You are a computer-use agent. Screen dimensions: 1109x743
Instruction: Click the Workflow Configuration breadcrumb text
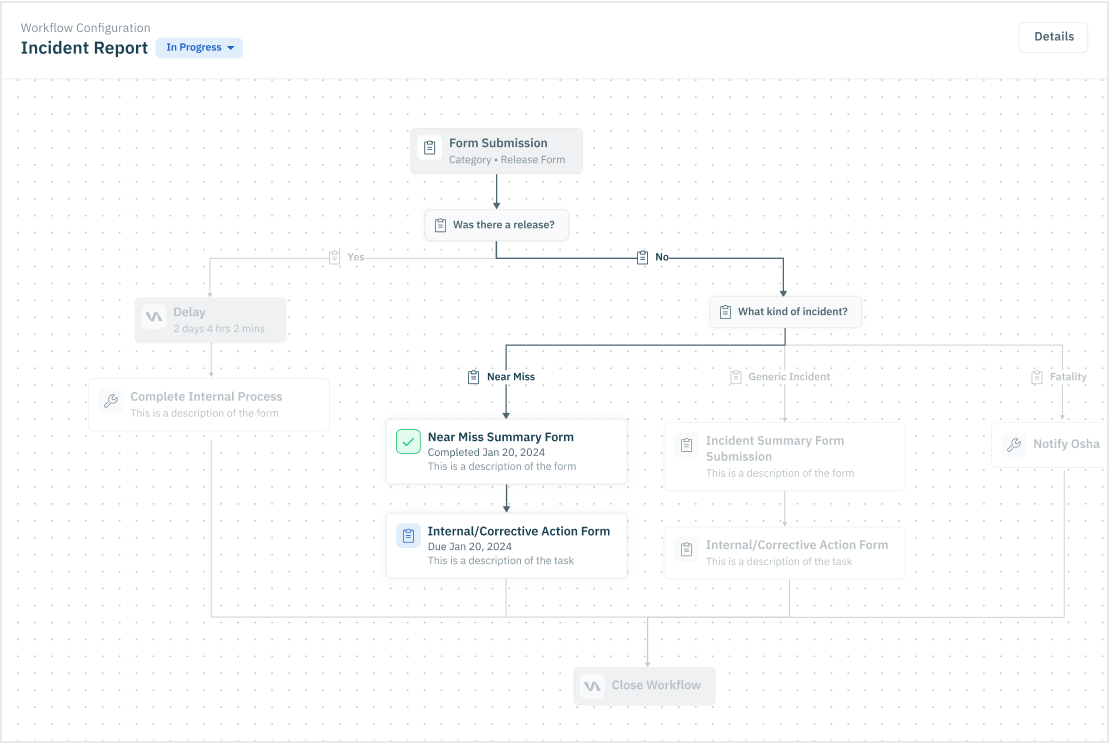[86, 28]
